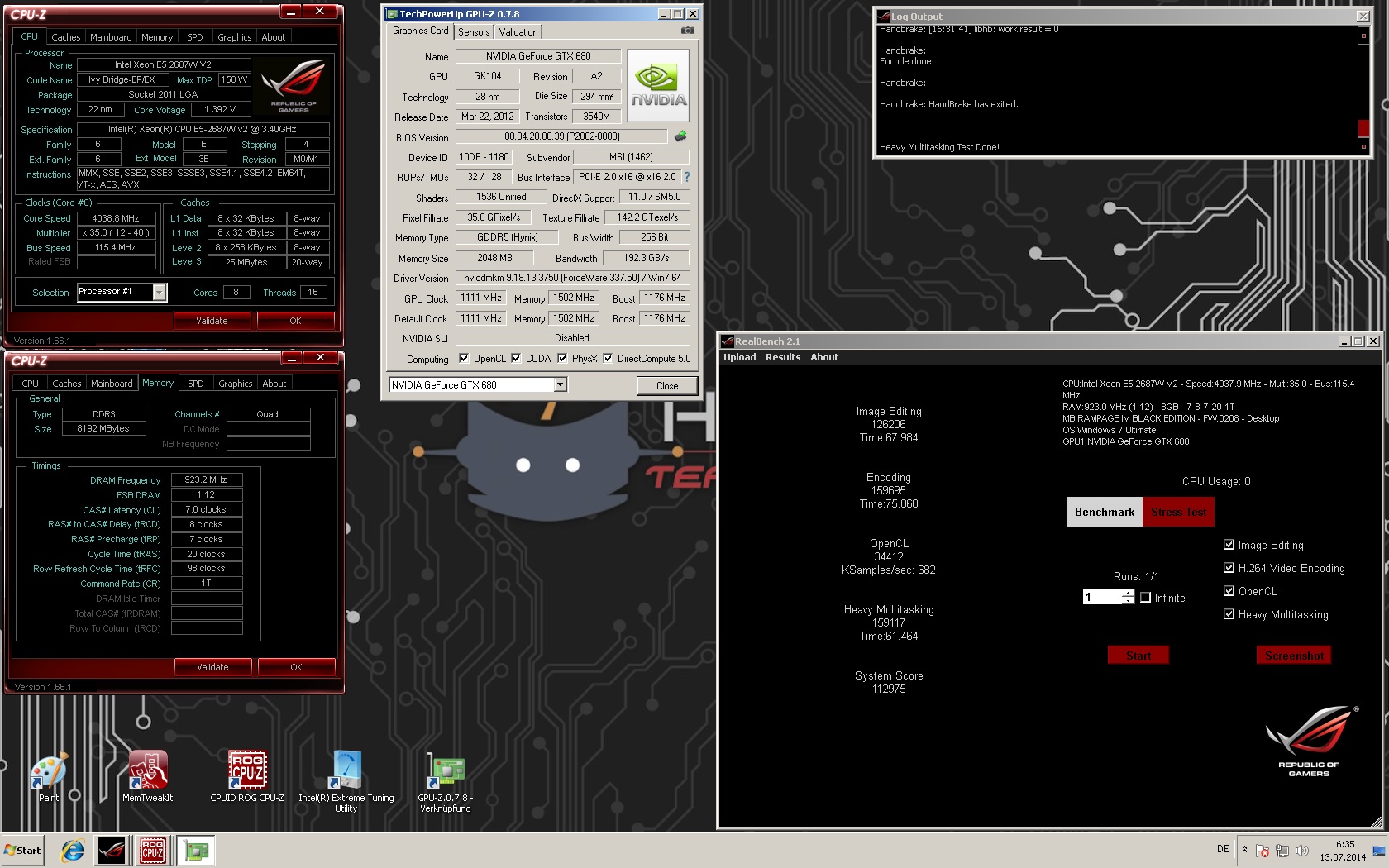The width and height of the screenshot is (1389, 868).
Task: Open the Paint desktop shortcut
Action: click(x=49, y=777)
